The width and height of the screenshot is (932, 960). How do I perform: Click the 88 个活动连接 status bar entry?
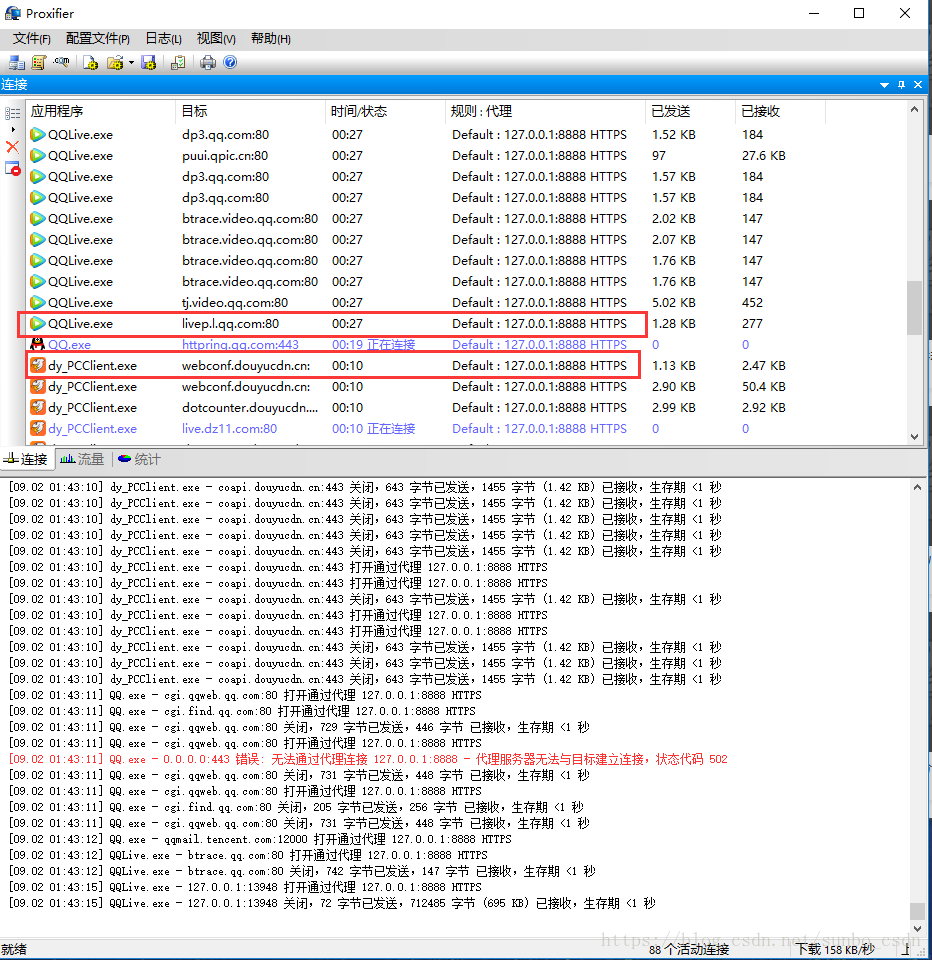tap(689, 950)
